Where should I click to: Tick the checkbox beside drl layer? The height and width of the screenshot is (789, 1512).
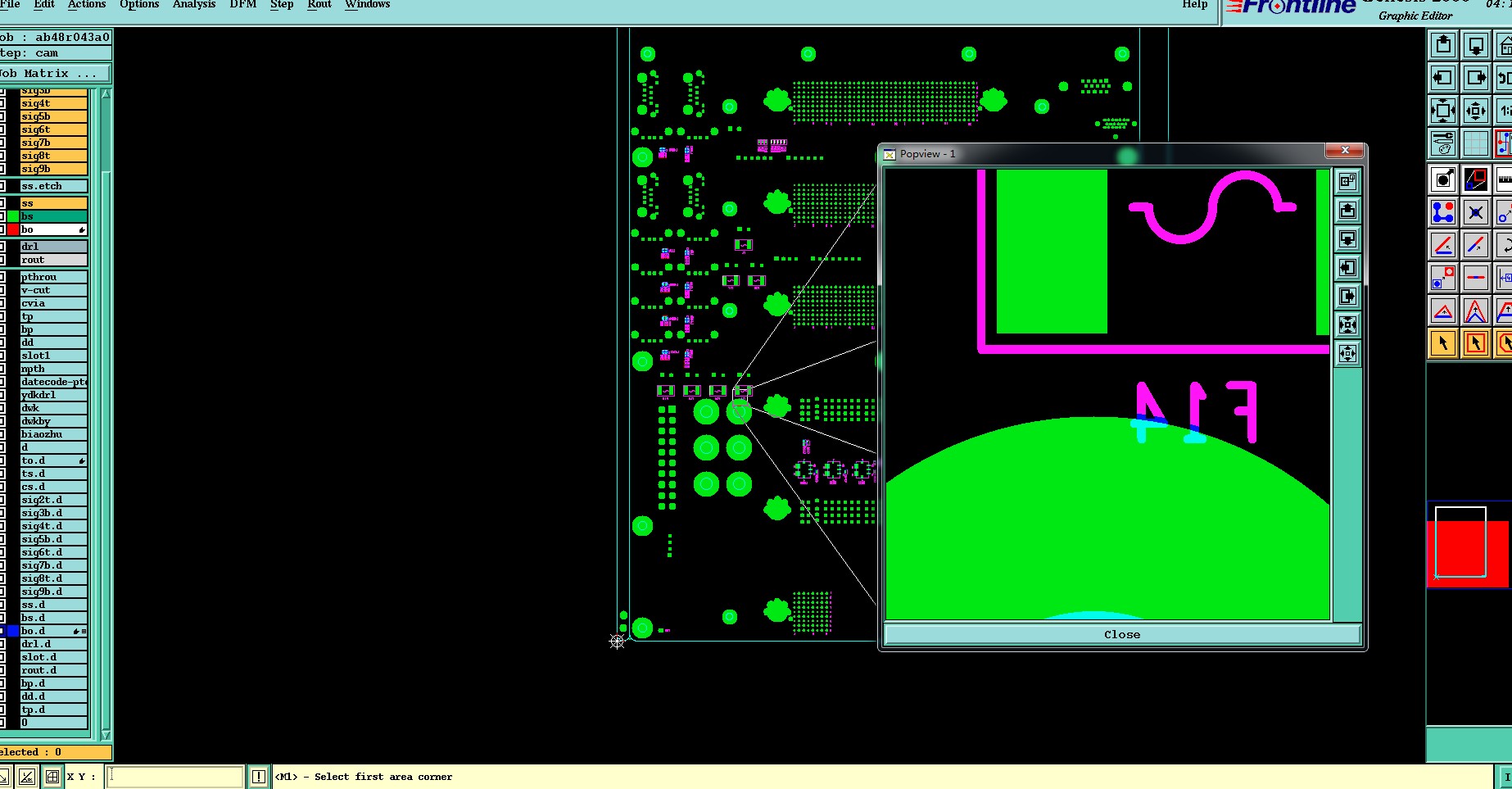(x=2, y=247)
